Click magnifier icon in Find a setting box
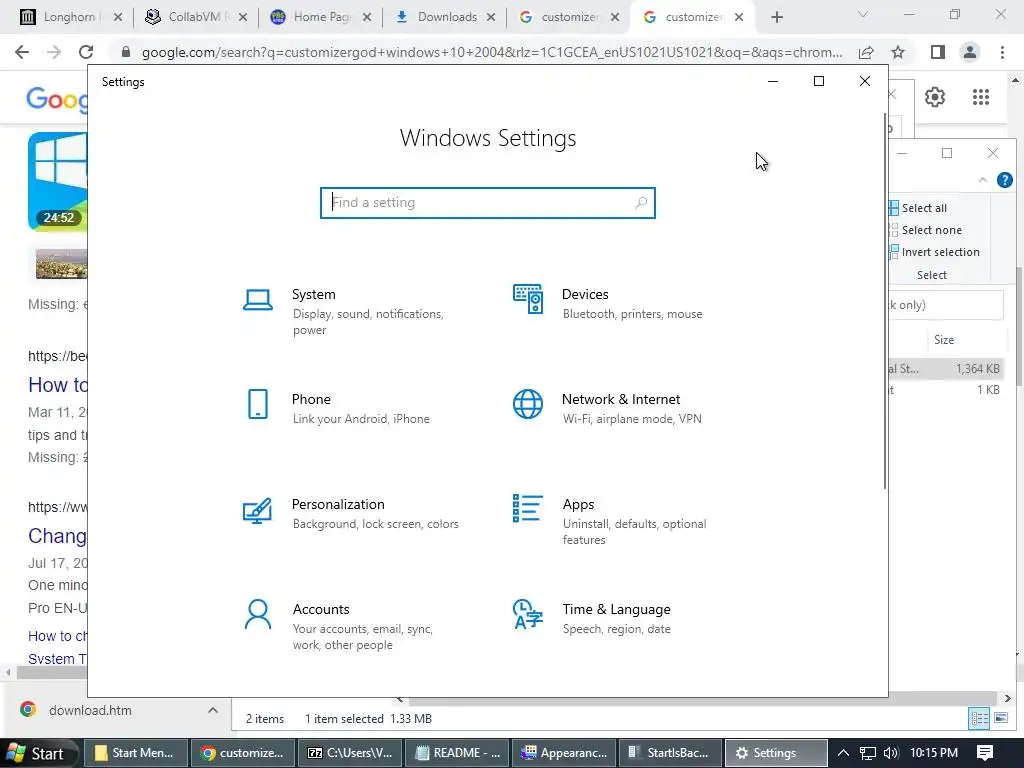1024x768 pixels. (x=641, y=202)
